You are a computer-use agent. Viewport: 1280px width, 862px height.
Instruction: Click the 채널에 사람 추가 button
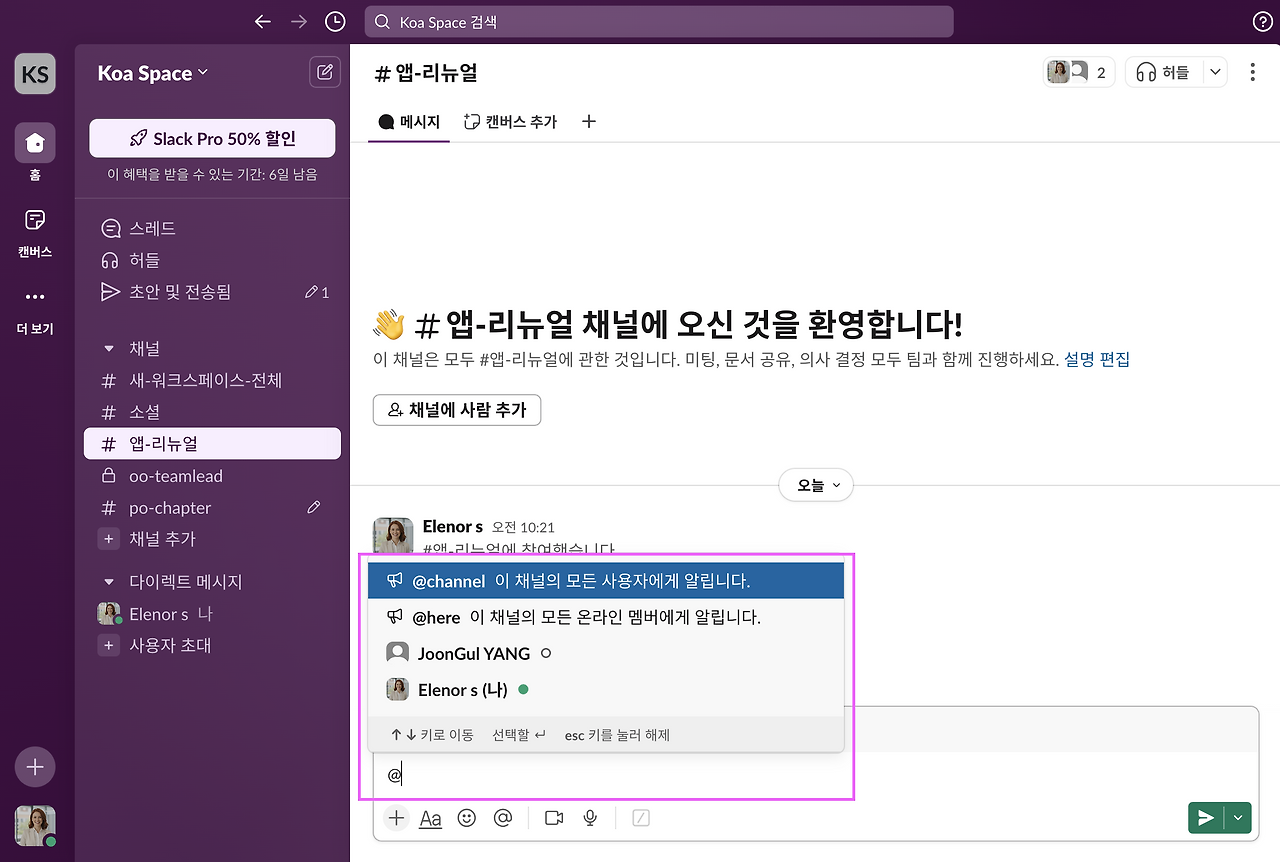click(456, 410)
